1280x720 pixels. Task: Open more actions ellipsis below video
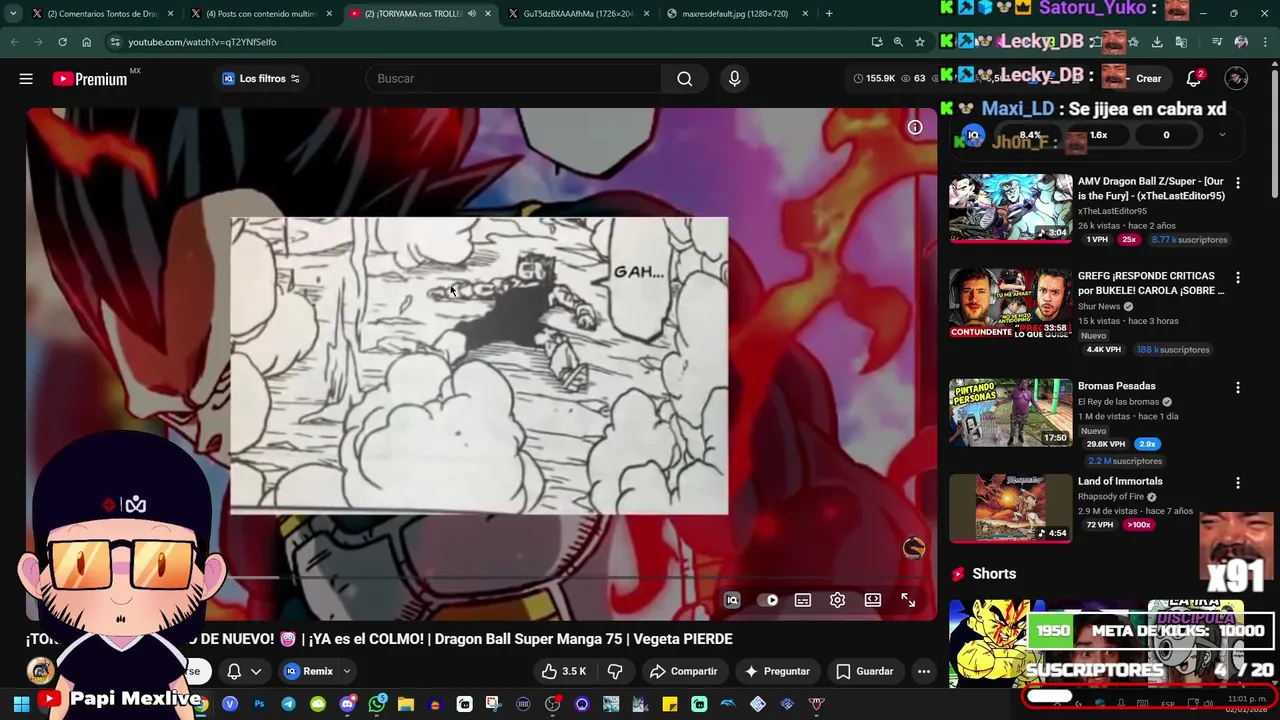(924, 671)
